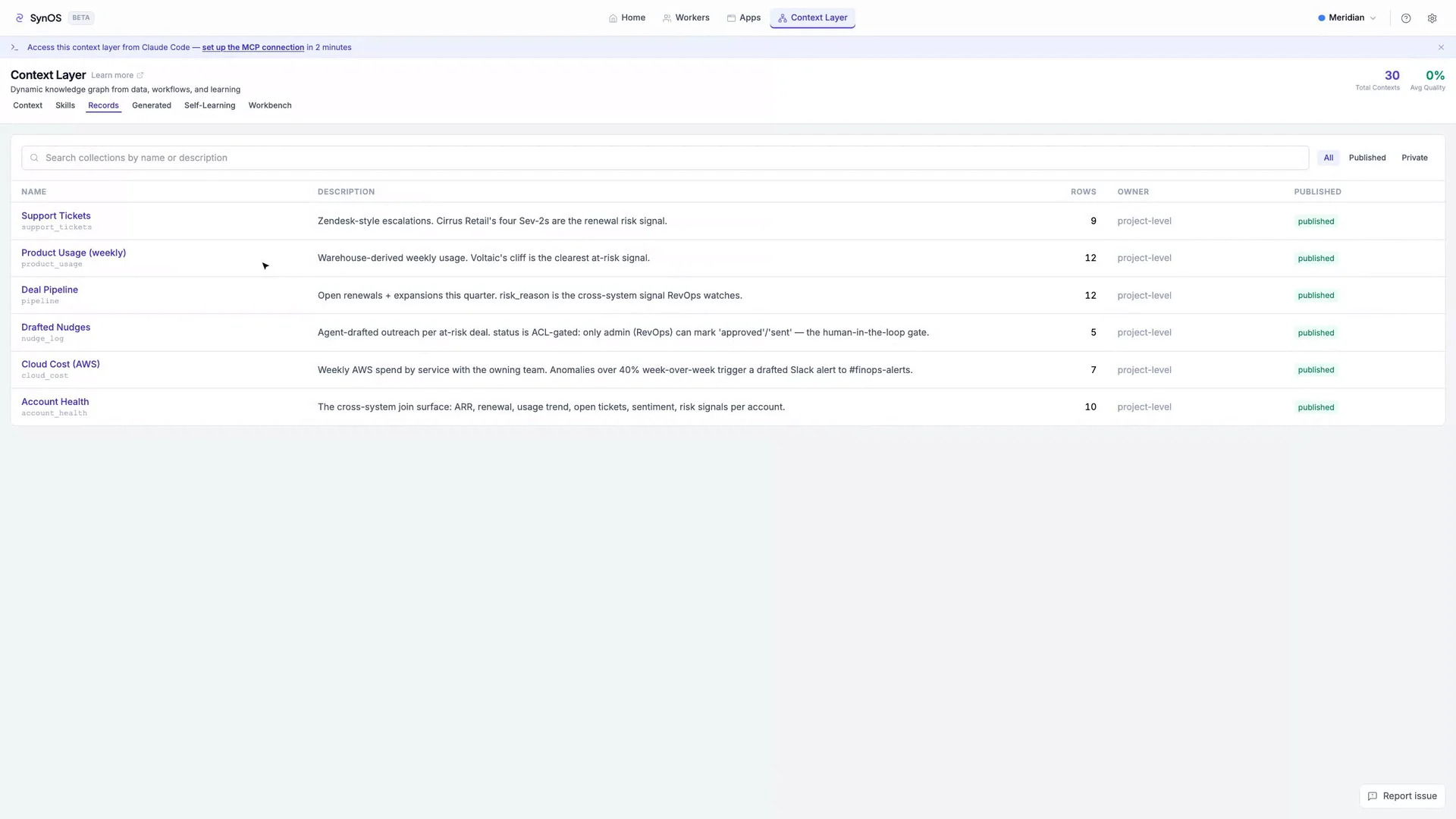Click the DESCRIPTION column header

(x=346, y=192)
